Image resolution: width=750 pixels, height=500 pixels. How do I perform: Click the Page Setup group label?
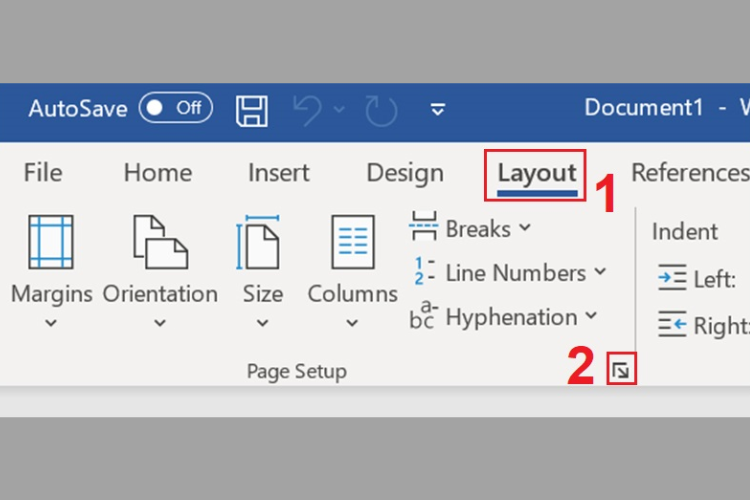point(297,372)
